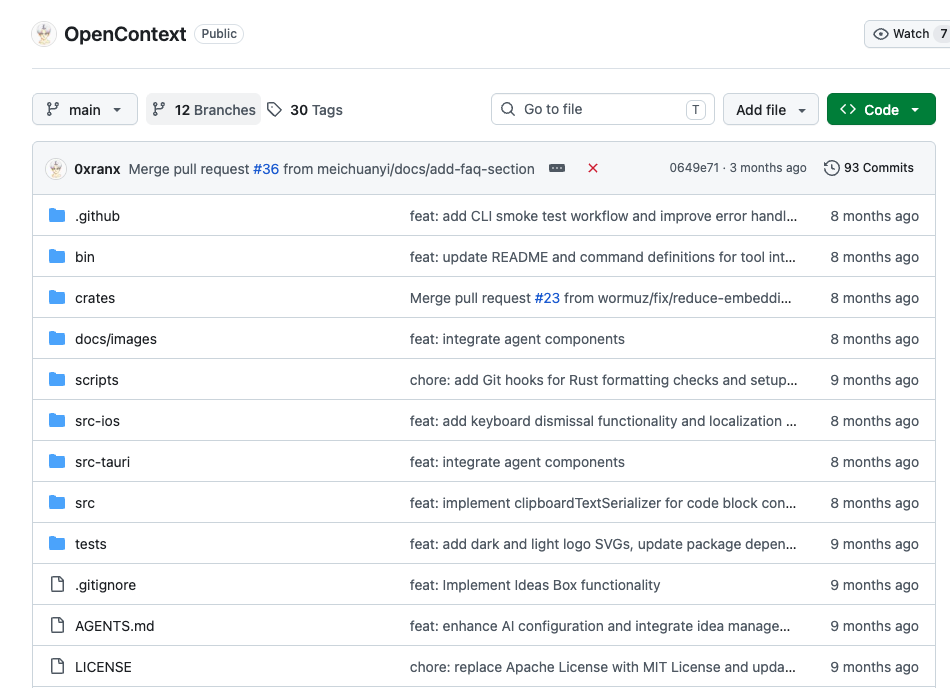Click the failed checks red X icon
Image resolution: width=950 pixels, height=688 pixels.
[593, 168]
